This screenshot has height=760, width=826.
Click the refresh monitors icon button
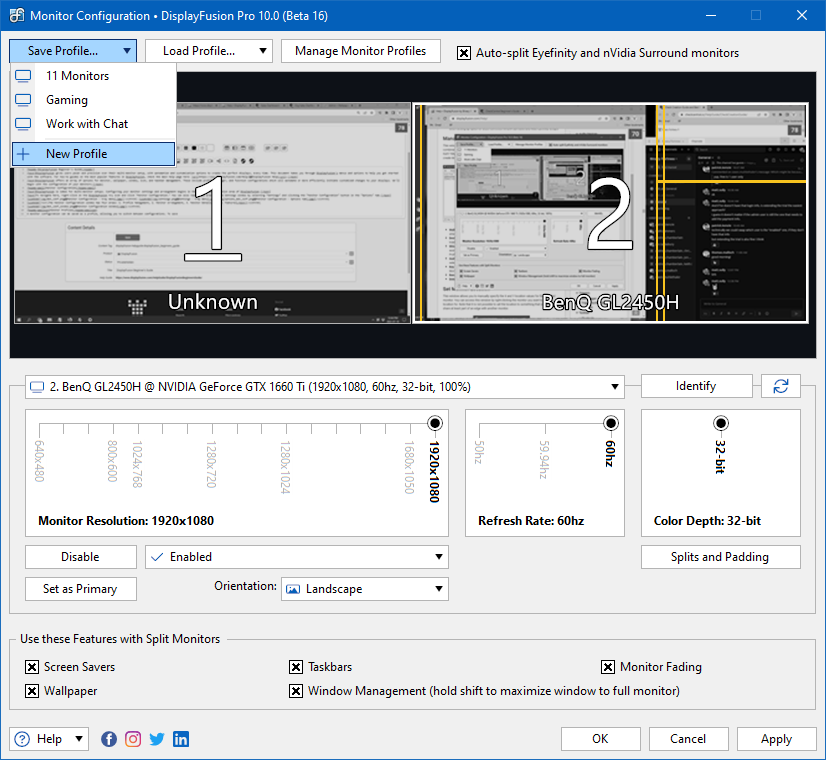[x=781, y=386]
